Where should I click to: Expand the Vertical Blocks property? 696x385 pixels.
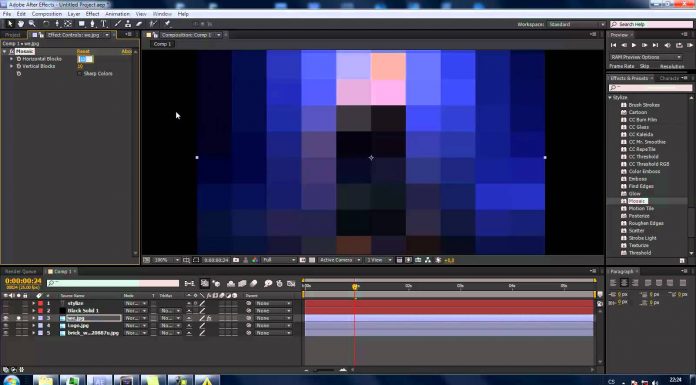[x=12, y=66]
